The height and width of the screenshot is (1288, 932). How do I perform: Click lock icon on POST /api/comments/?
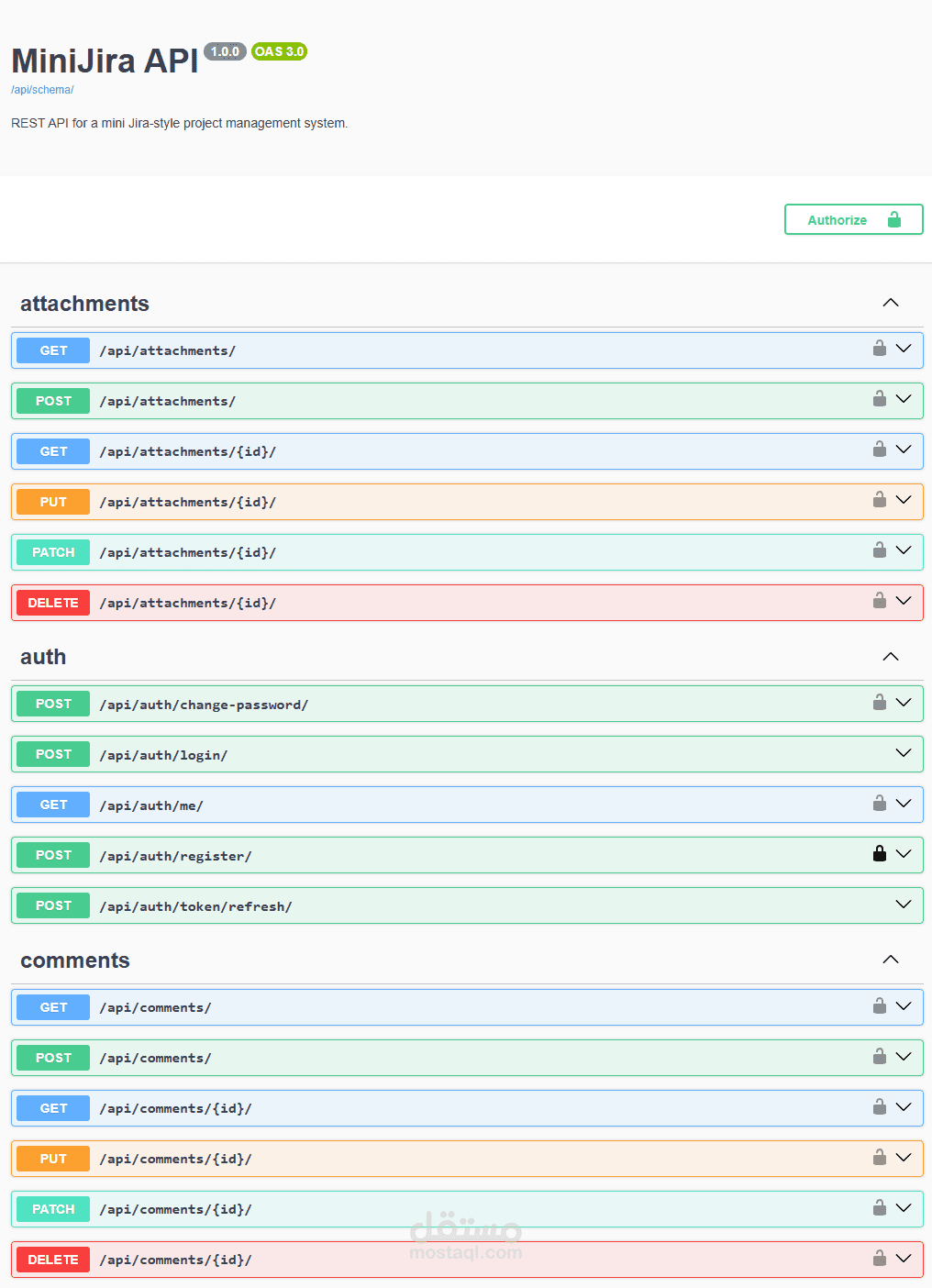click(x=880, y=1057)
